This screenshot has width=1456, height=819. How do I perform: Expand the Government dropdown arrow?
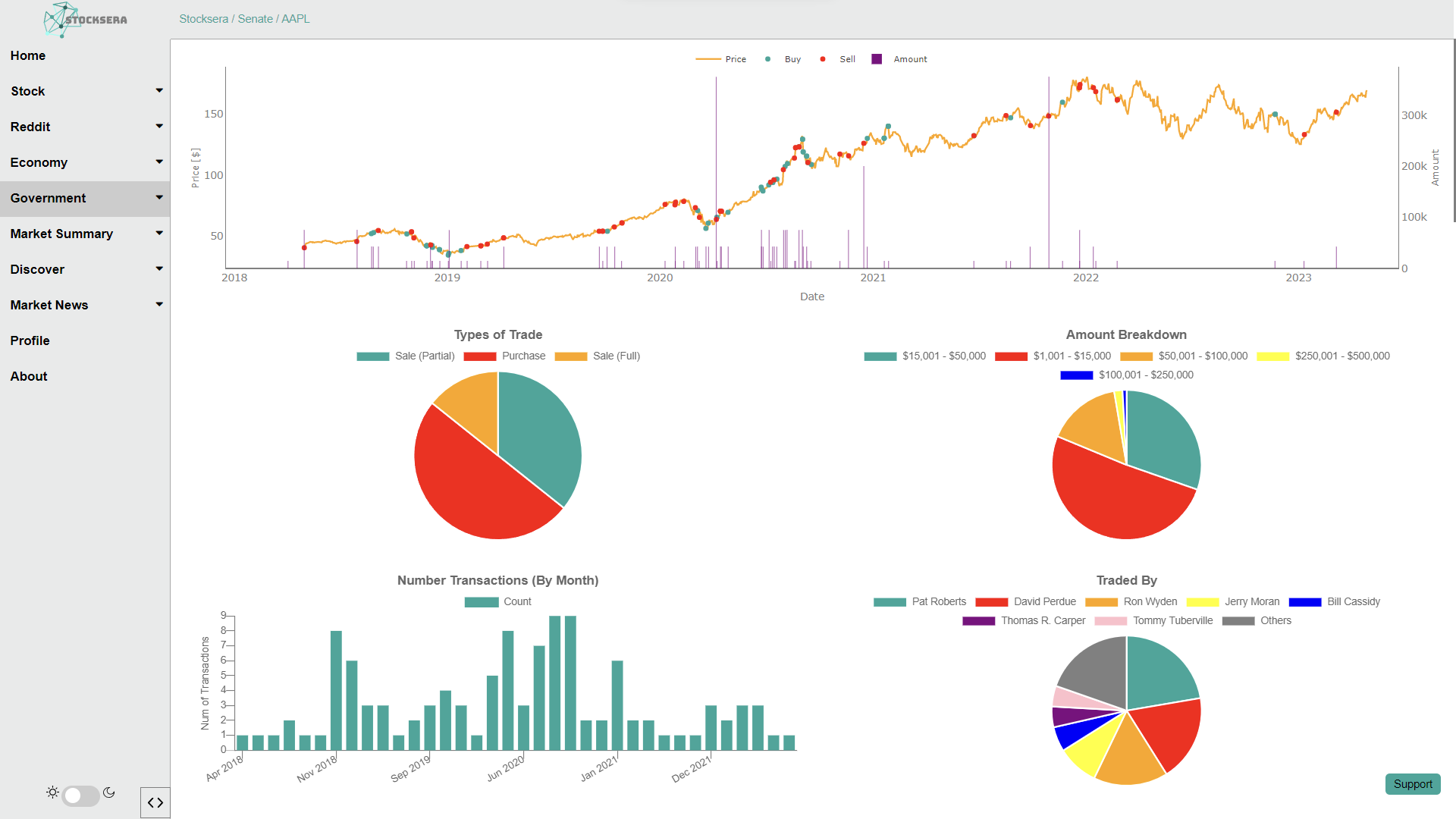[x=159, y=198]
